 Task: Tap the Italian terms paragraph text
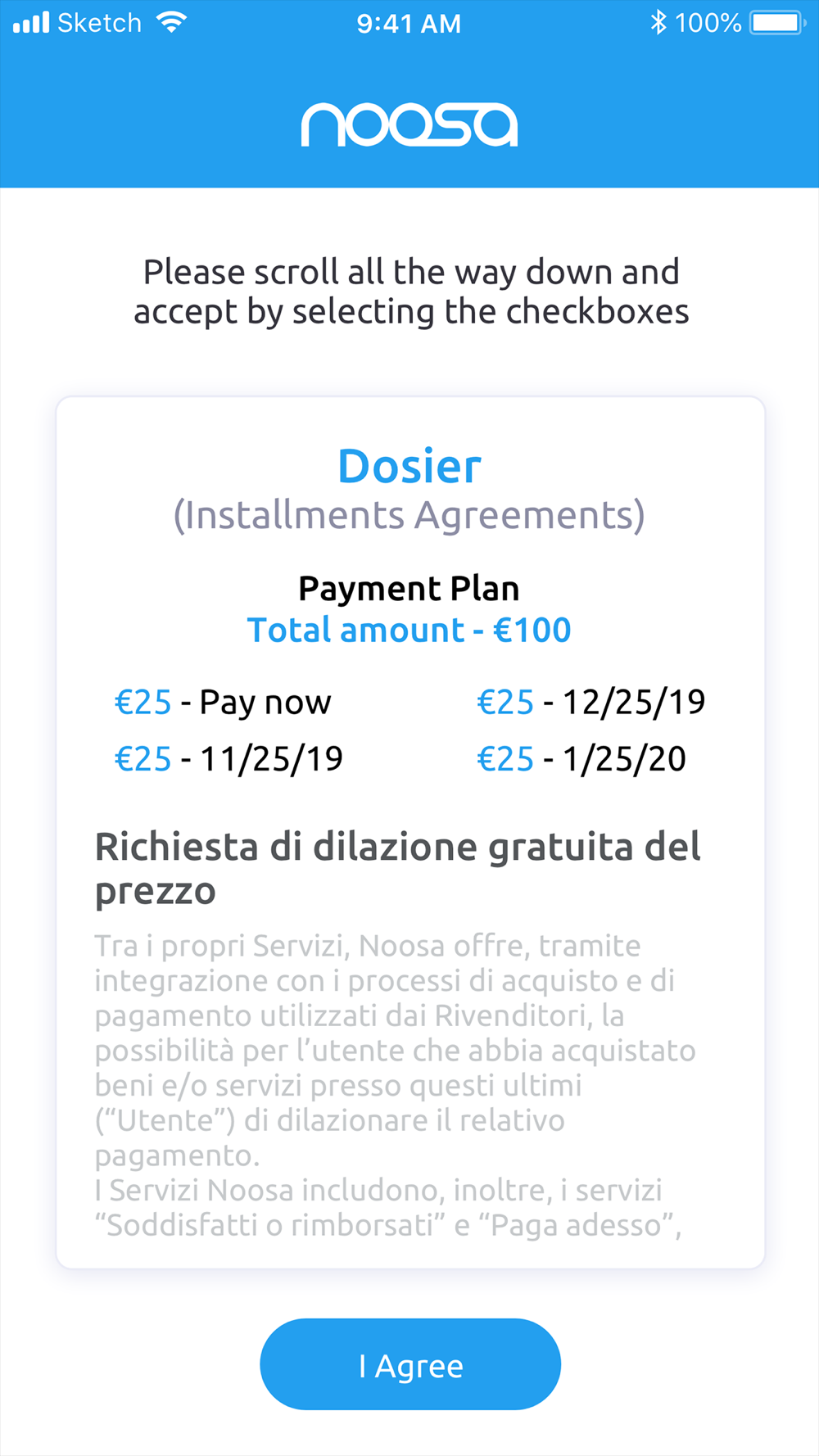click(396, 1085)
